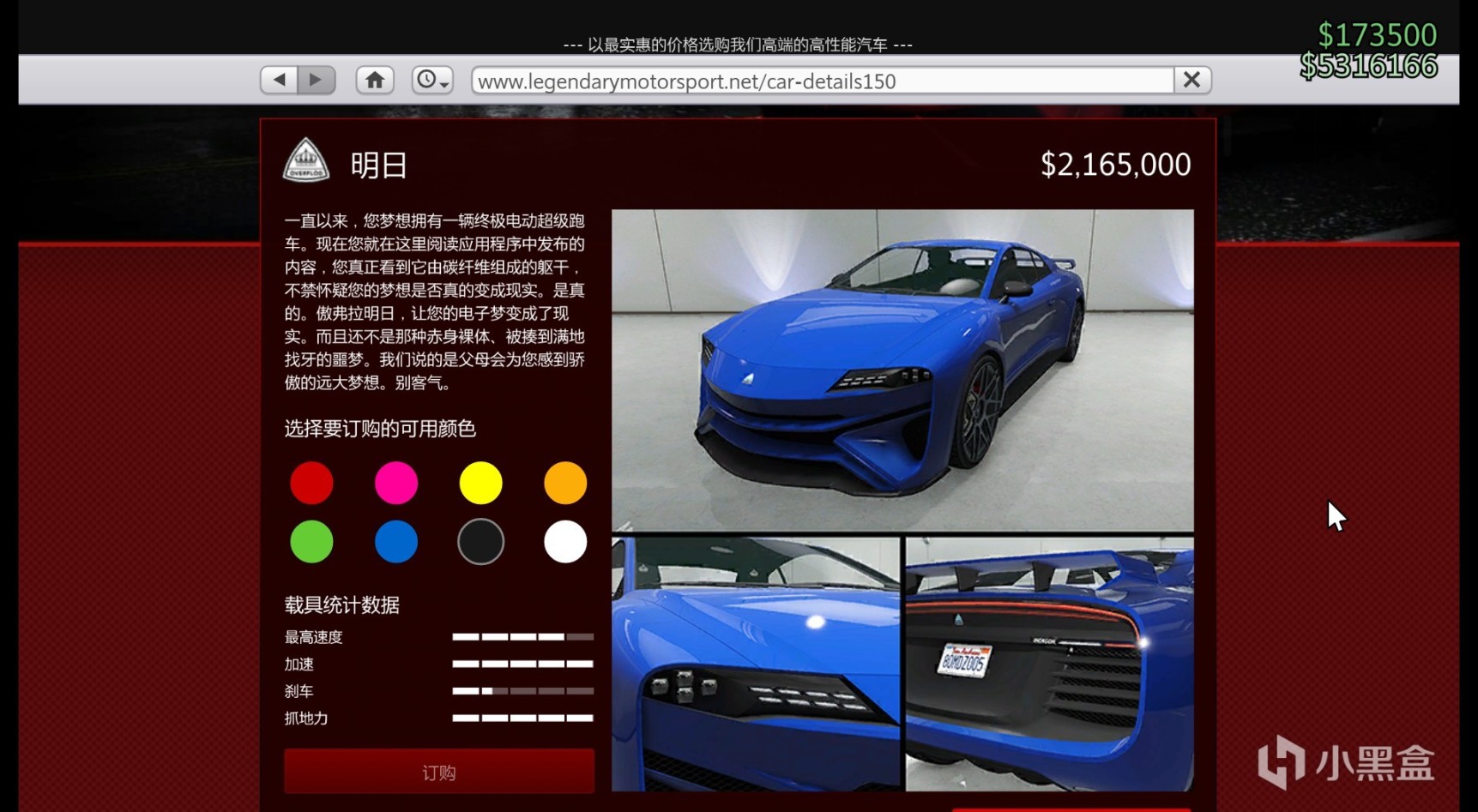
Task: Open the browser home page
Action: (375, 80)
